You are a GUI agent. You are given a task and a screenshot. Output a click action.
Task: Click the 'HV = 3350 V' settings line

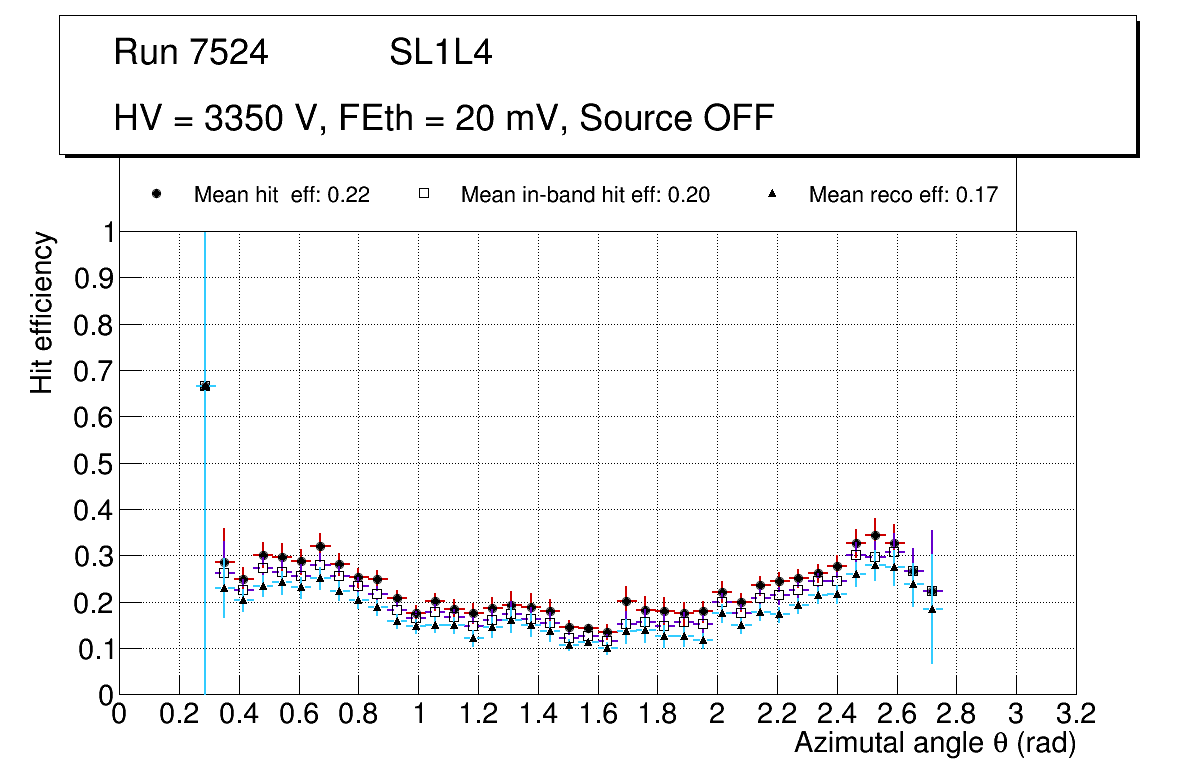(x=444, y=118)
